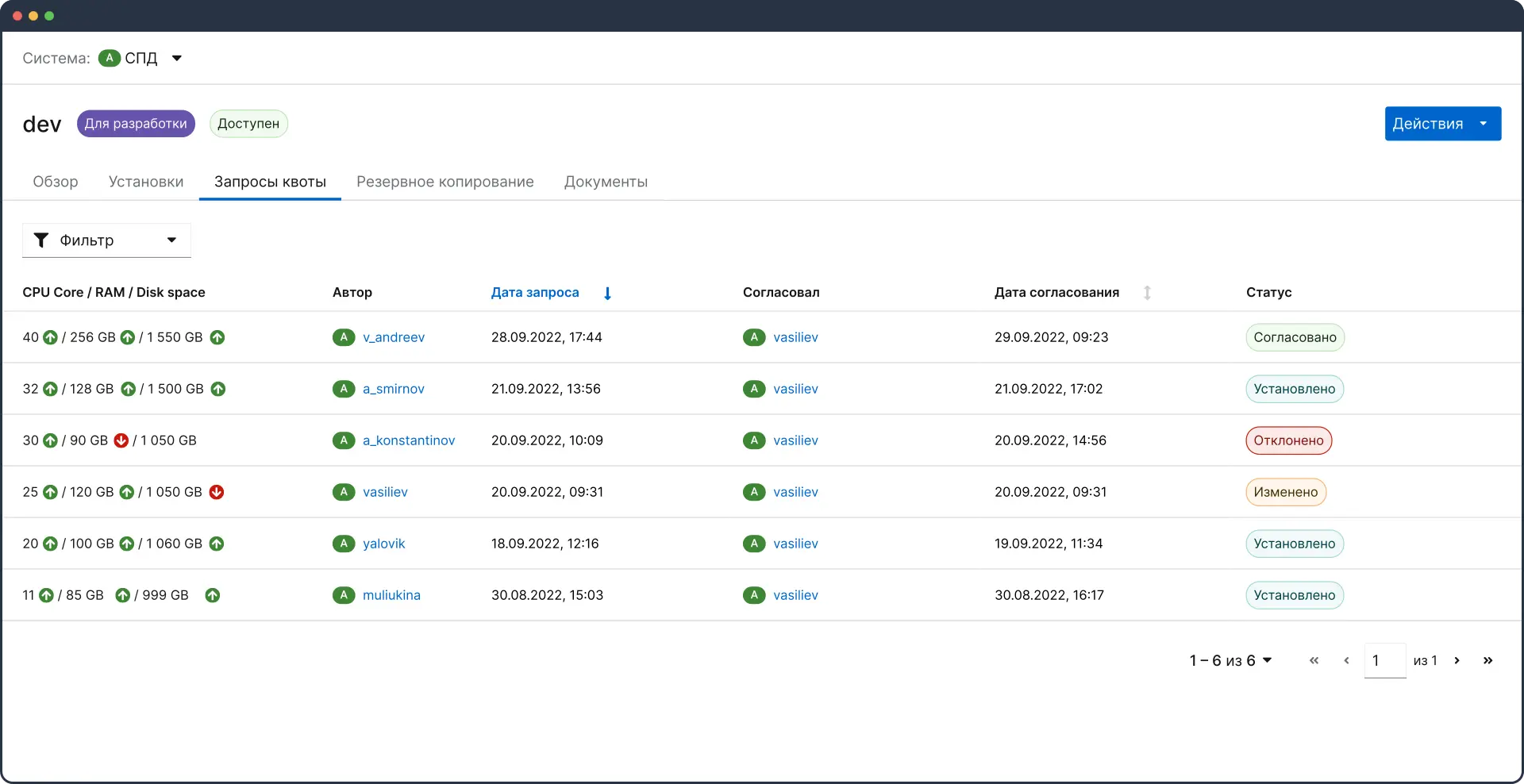Screen dimensions: 1524x784
Task: Click the up arrow icon after 40 cores
Action: point(50,337)
